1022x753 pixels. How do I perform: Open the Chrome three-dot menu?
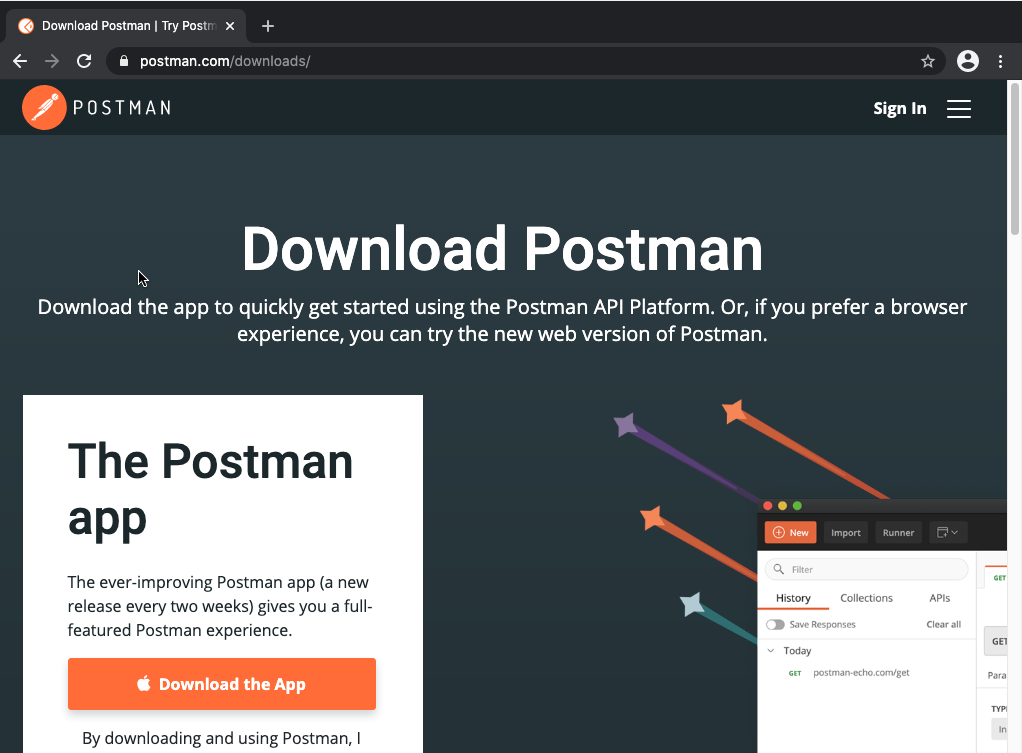(x=1000, y=61)
